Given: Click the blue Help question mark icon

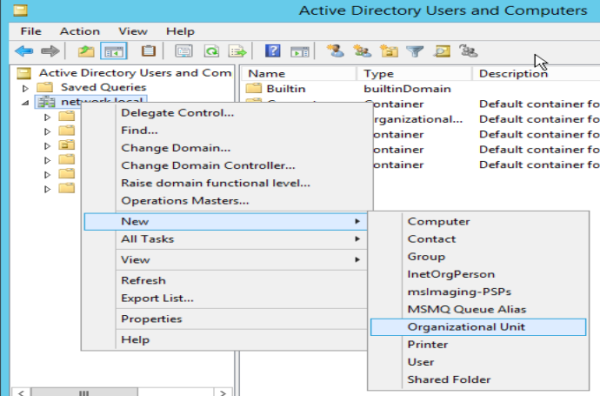Looking at the screenshot, I should (x=272, y=51).
